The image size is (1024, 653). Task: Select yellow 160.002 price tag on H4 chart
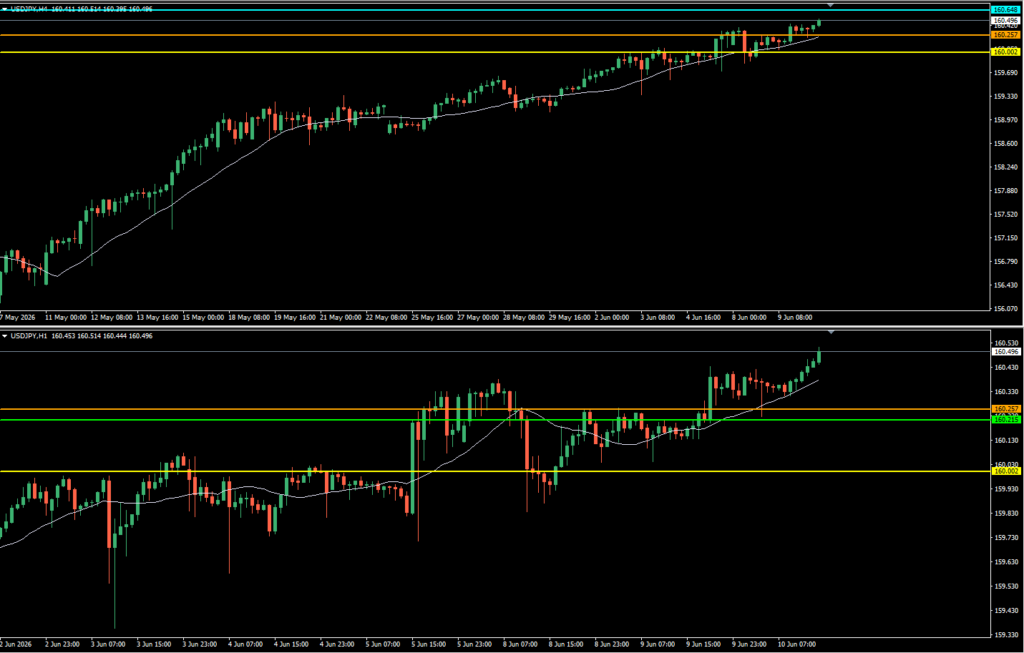click(1005, 52)
